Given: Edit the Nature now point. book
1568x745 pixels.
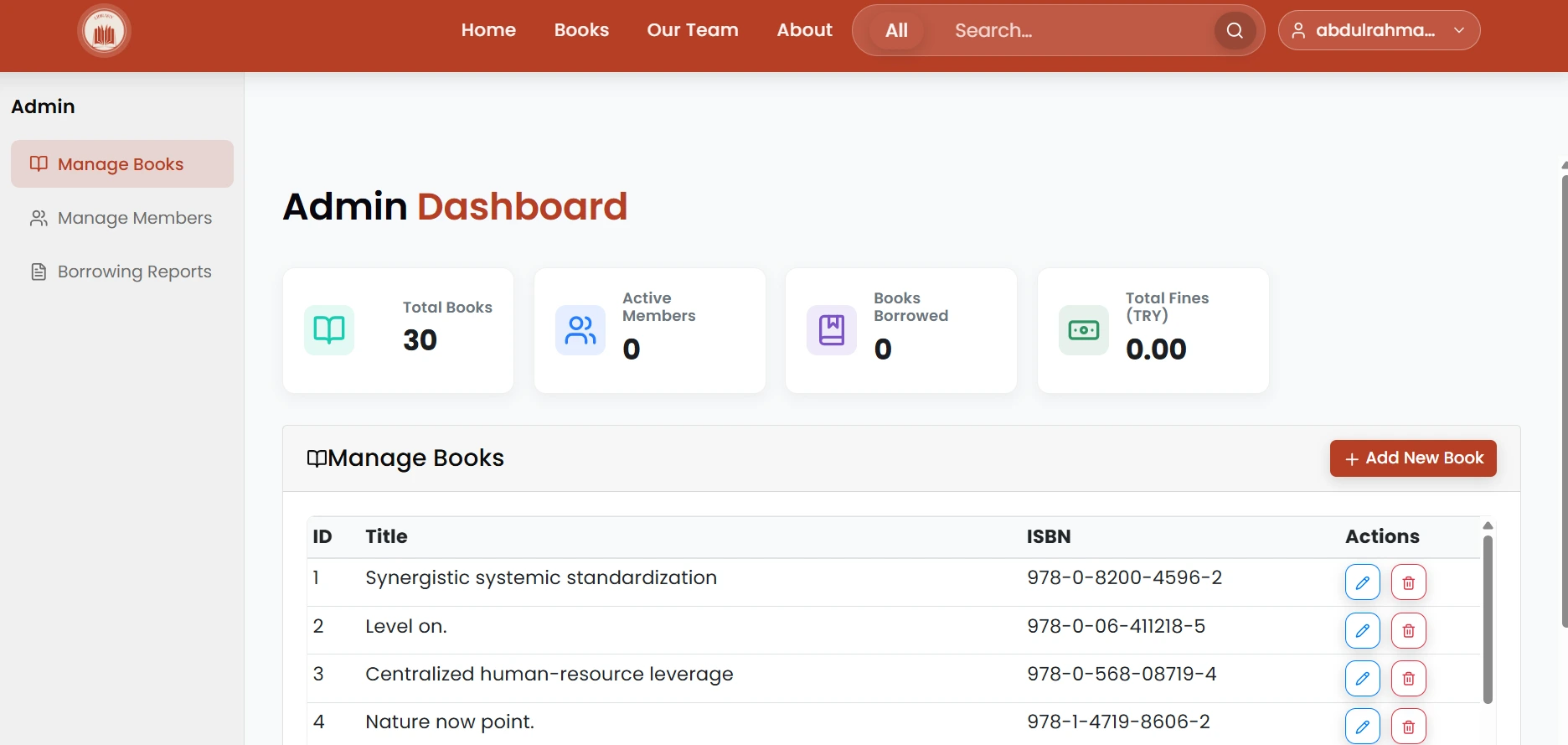Looking at the screenshot, I should click(1362, 726).
